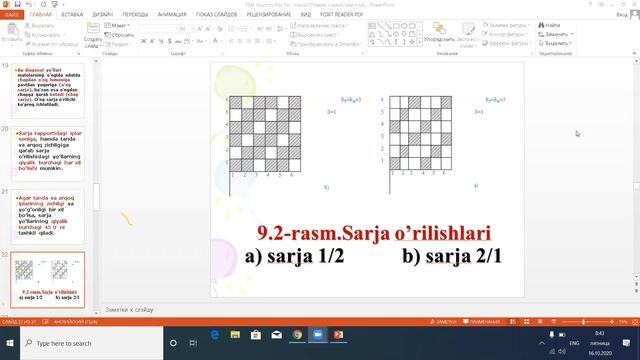Toggle Italic (К) formatting
The image size is (640, 360).
[x=152, y=41]
